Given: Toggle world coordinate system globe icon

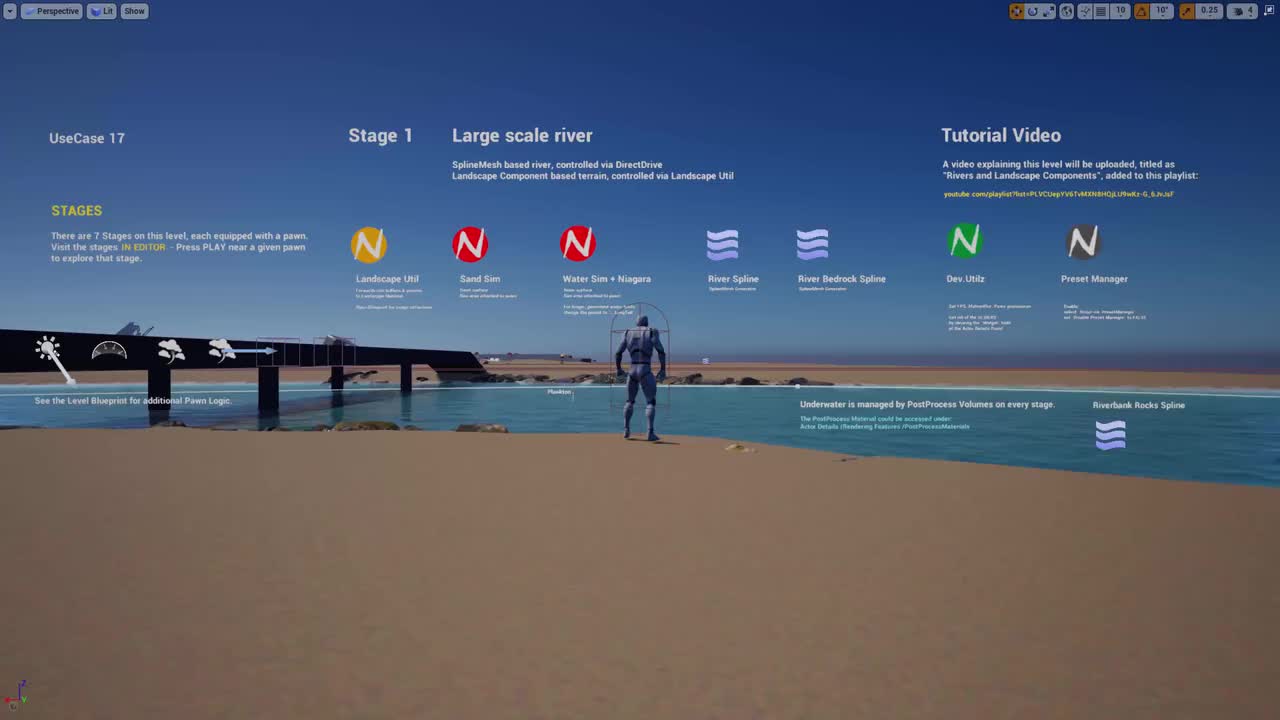Looking at the screenshot, I should (x=1067, y=11).
